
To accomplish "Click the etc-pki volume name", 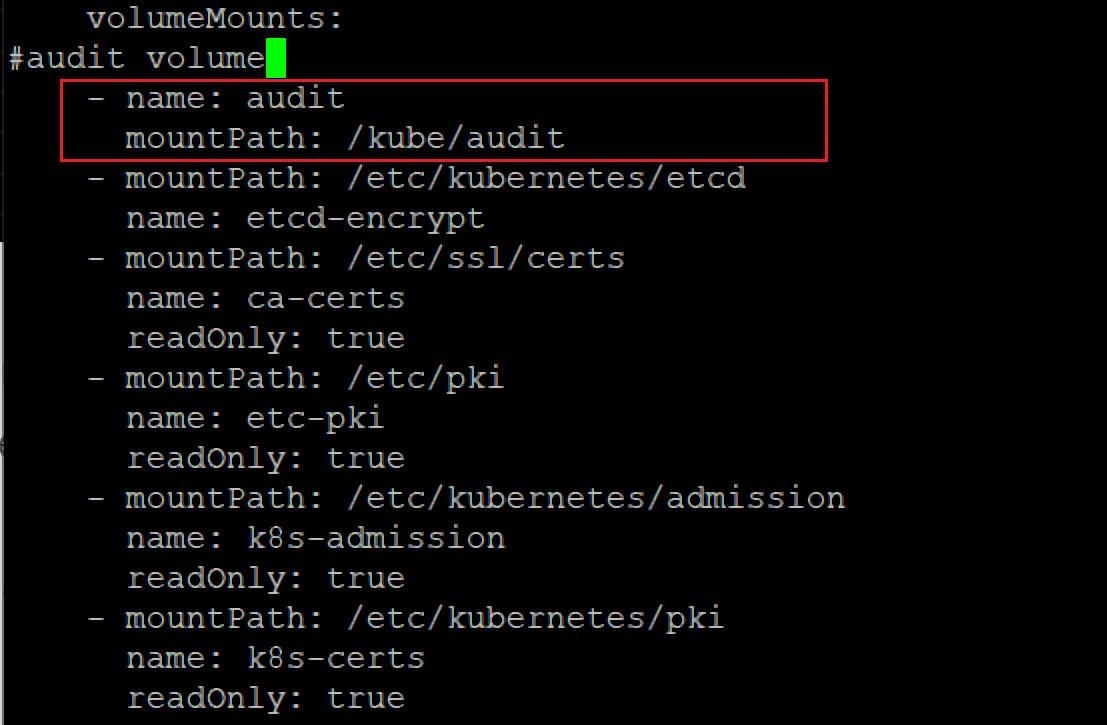I will pyautogui.click(x=315, y=418).
